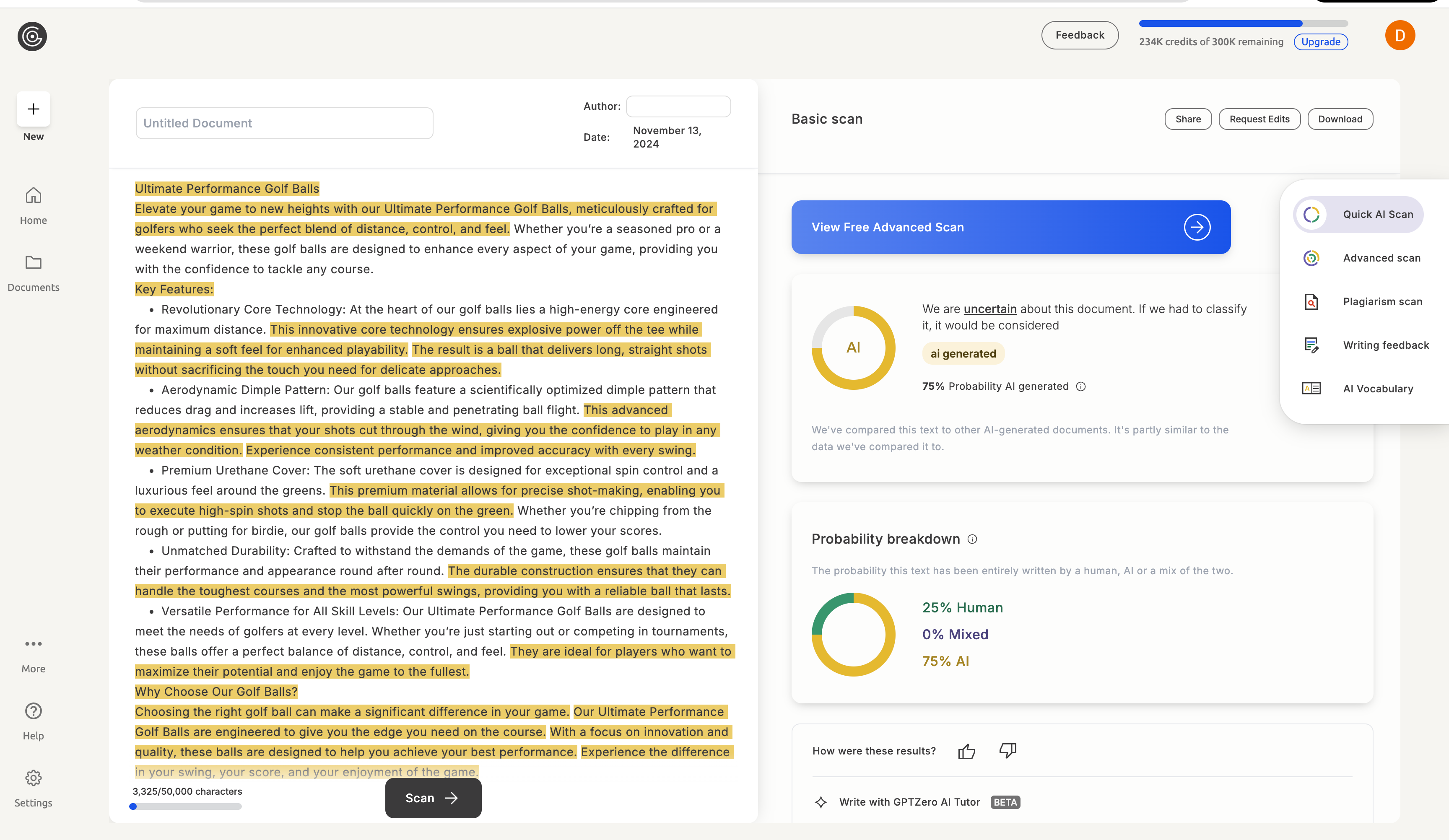This screenshot has height=840, width=1449.
Task: Click the thumbs down results icon
Action: click(1008, 751)
